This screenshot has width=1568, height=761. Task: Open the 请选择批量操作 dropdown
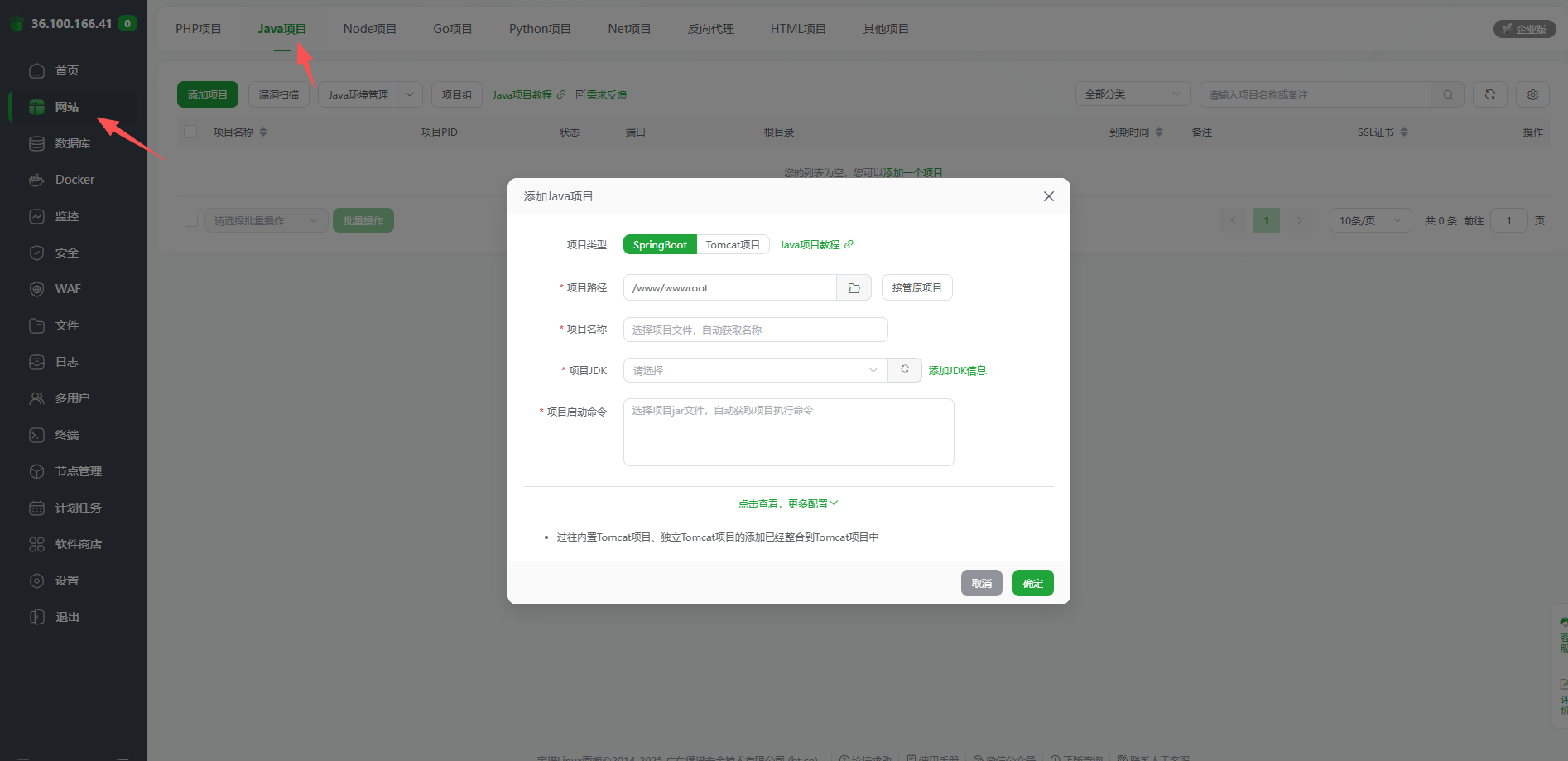tap(265, 219)
